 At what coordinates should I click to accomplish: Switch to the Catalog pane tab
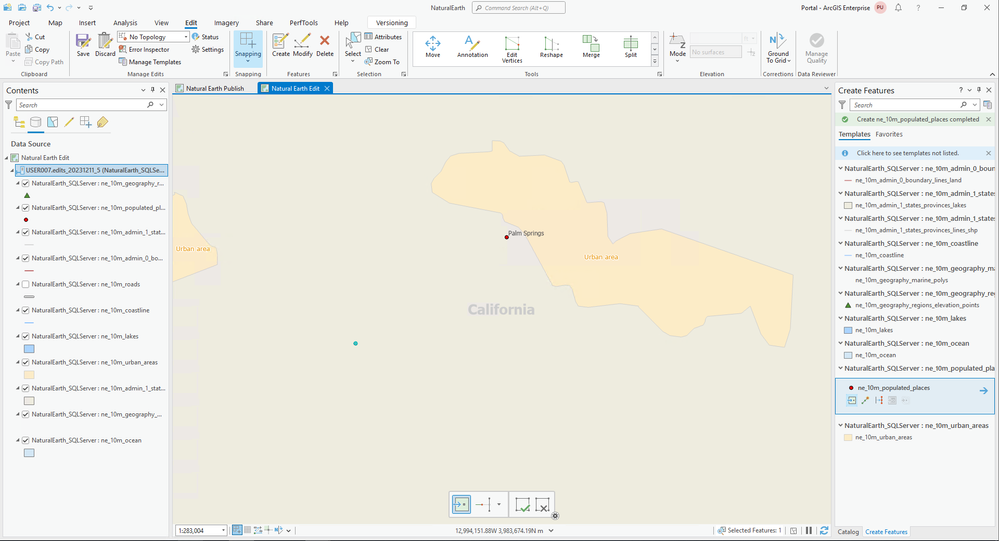(x=848, y=531)
